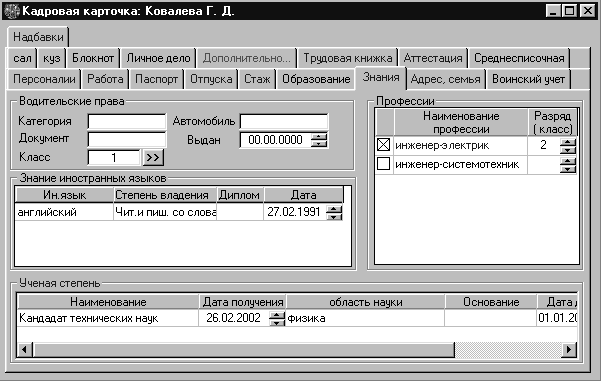Click the >> button next to Класс
The width and height of the screenshot is (601, 381).
coord(153,158)
